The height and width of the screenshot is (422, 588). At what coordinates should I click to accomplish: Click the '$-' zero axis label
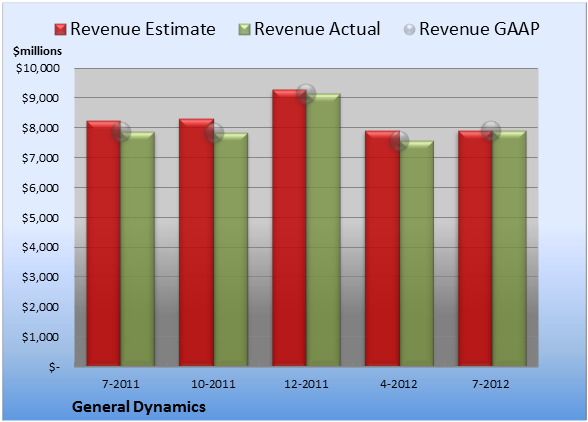(x=54, y=367)
